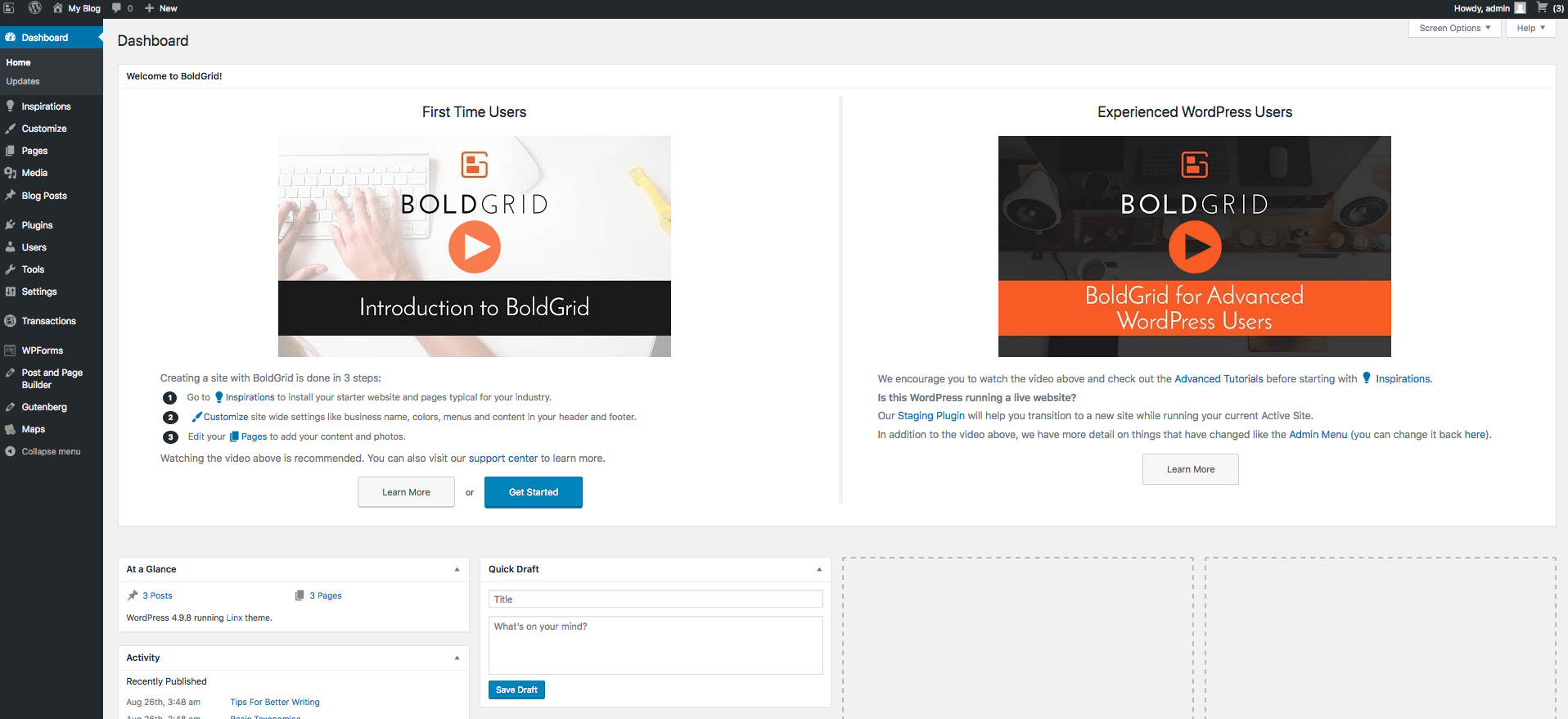Screen dimensions: 1568x719
Task: Focus the Quick Draft Title field
Action: [656, 599]
